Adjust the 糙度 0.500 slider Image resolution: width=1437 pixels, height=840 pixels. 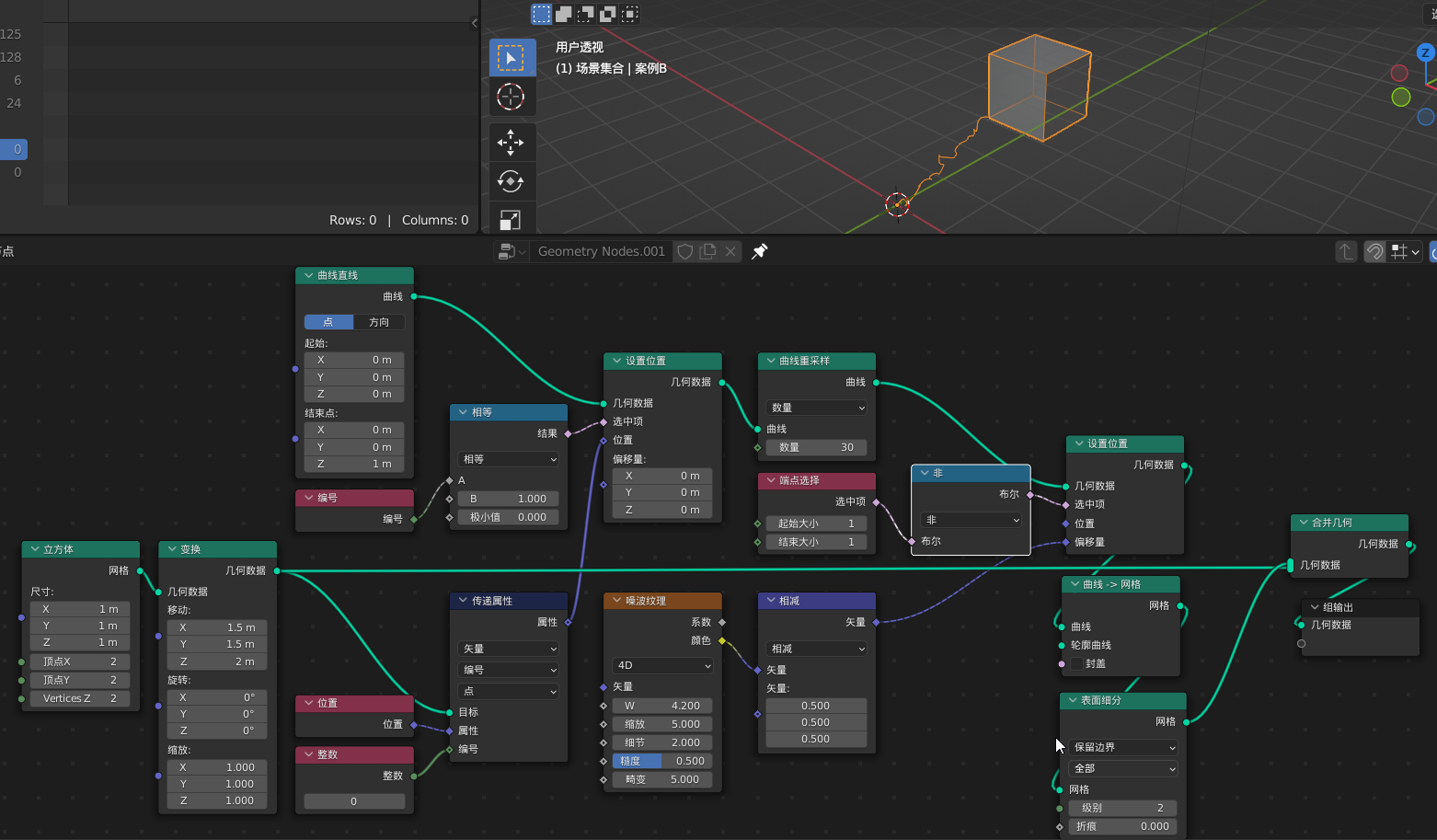tap(662, 761)
